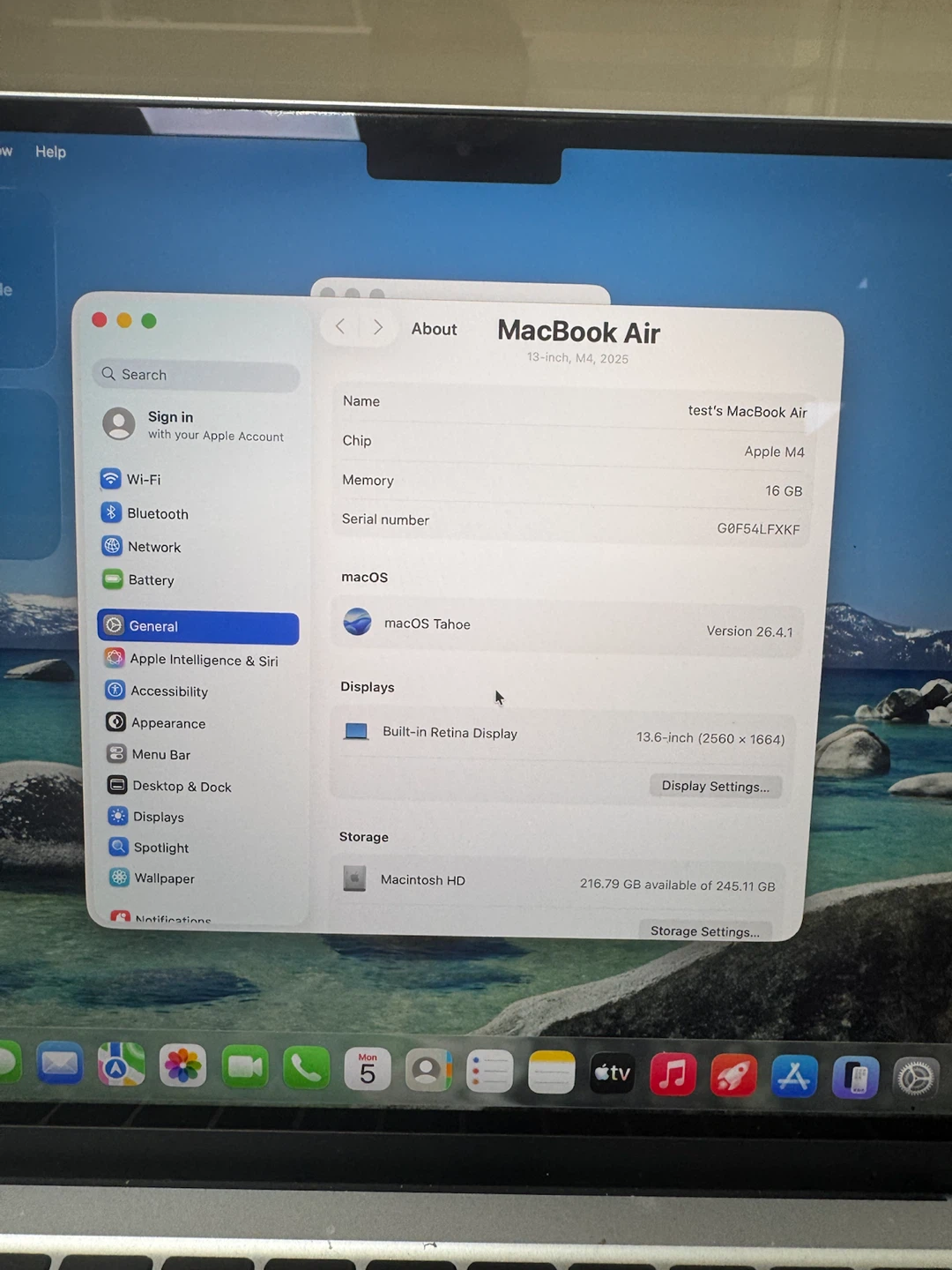Open Contacts from the Dock
Screen dimensions: 952x1270
click(428, 1071)
